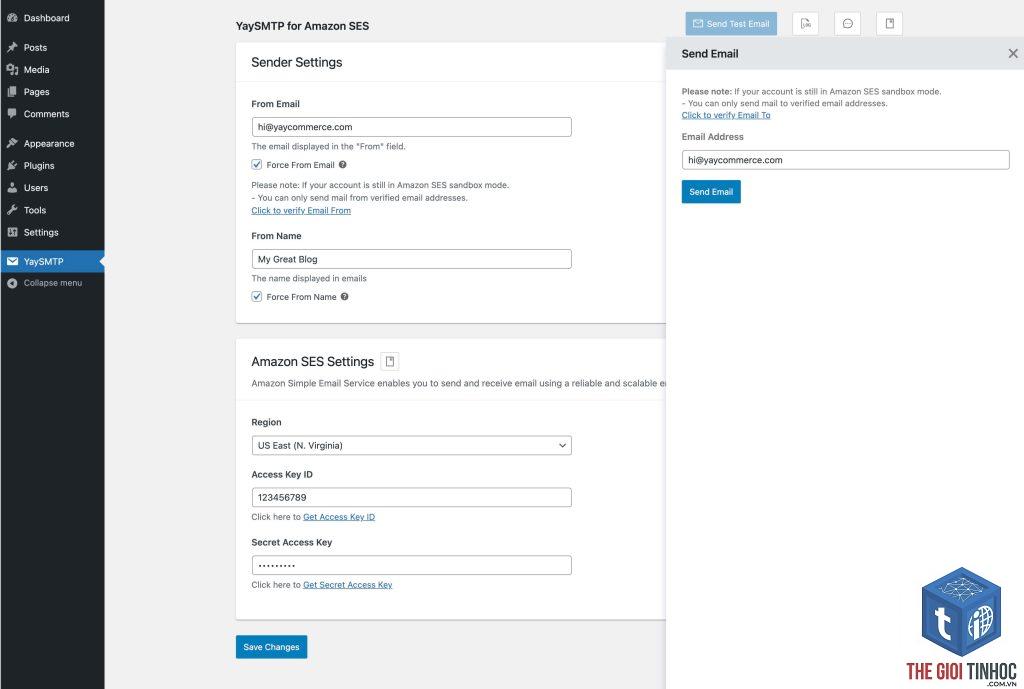Viewport: 1024px width, 689px height.
Task: Click Send Email button in panel
Action: pos(711,191)
